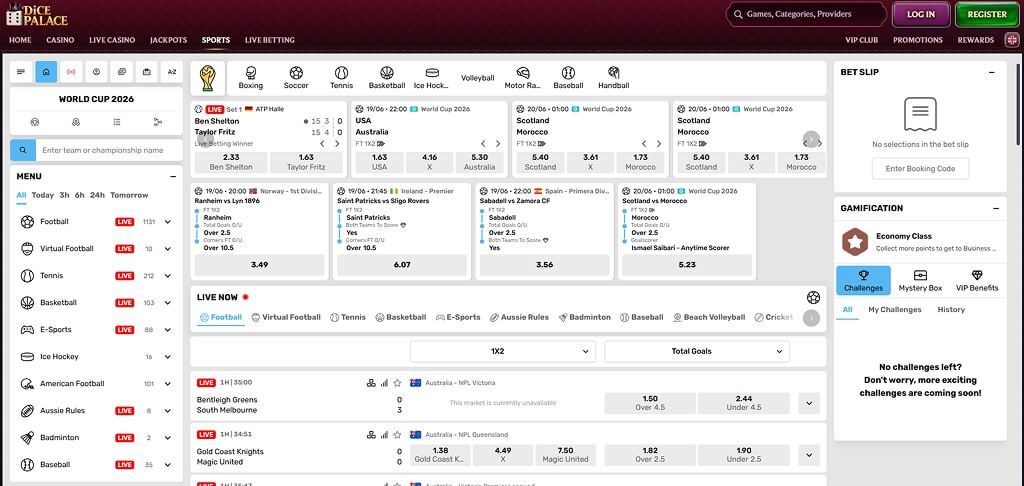
Task: Open the VIP CLUB link
Action: click(861, 40)
